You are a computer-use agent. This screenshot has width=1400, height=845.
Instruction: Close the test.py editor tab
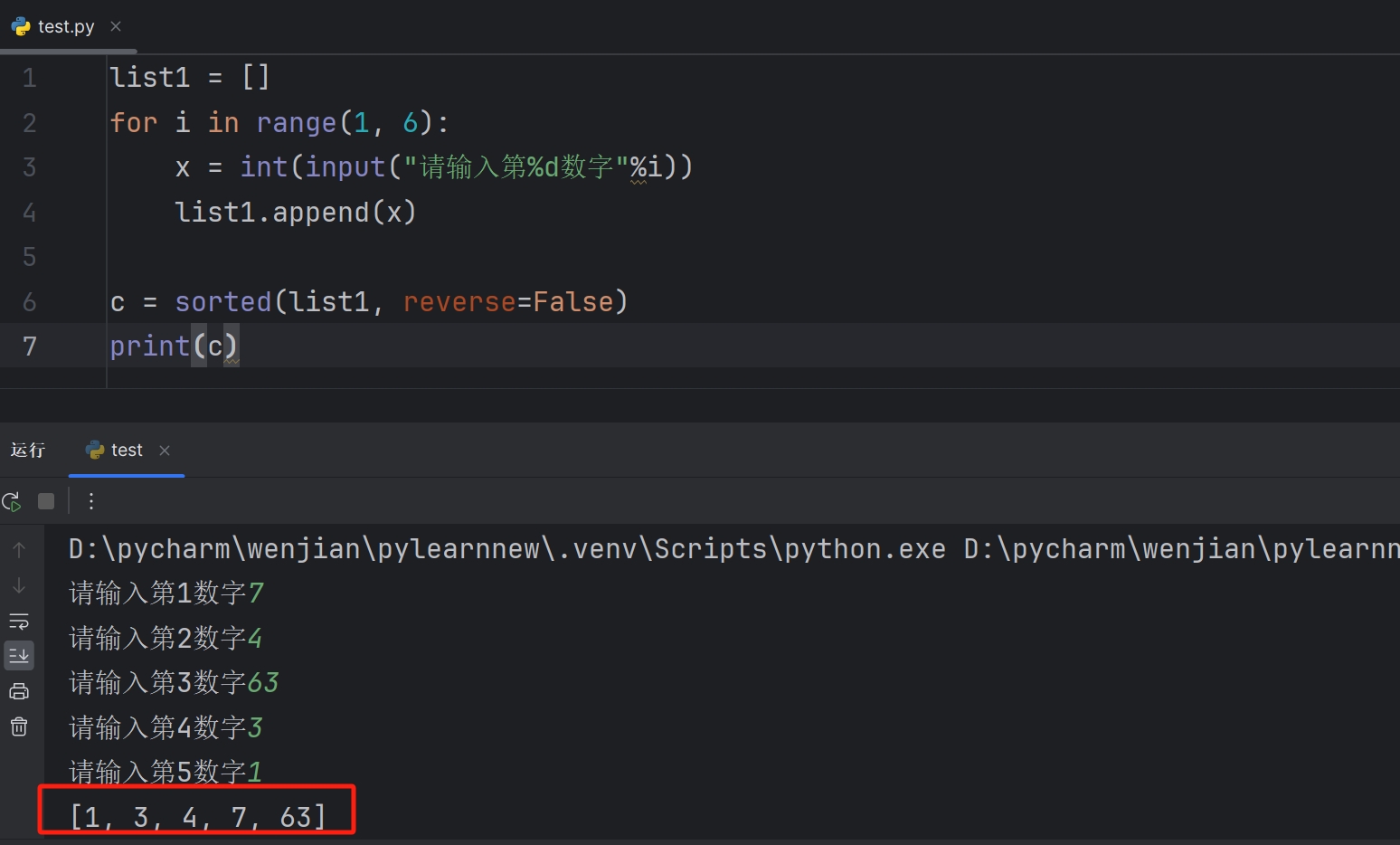[116, 27]
